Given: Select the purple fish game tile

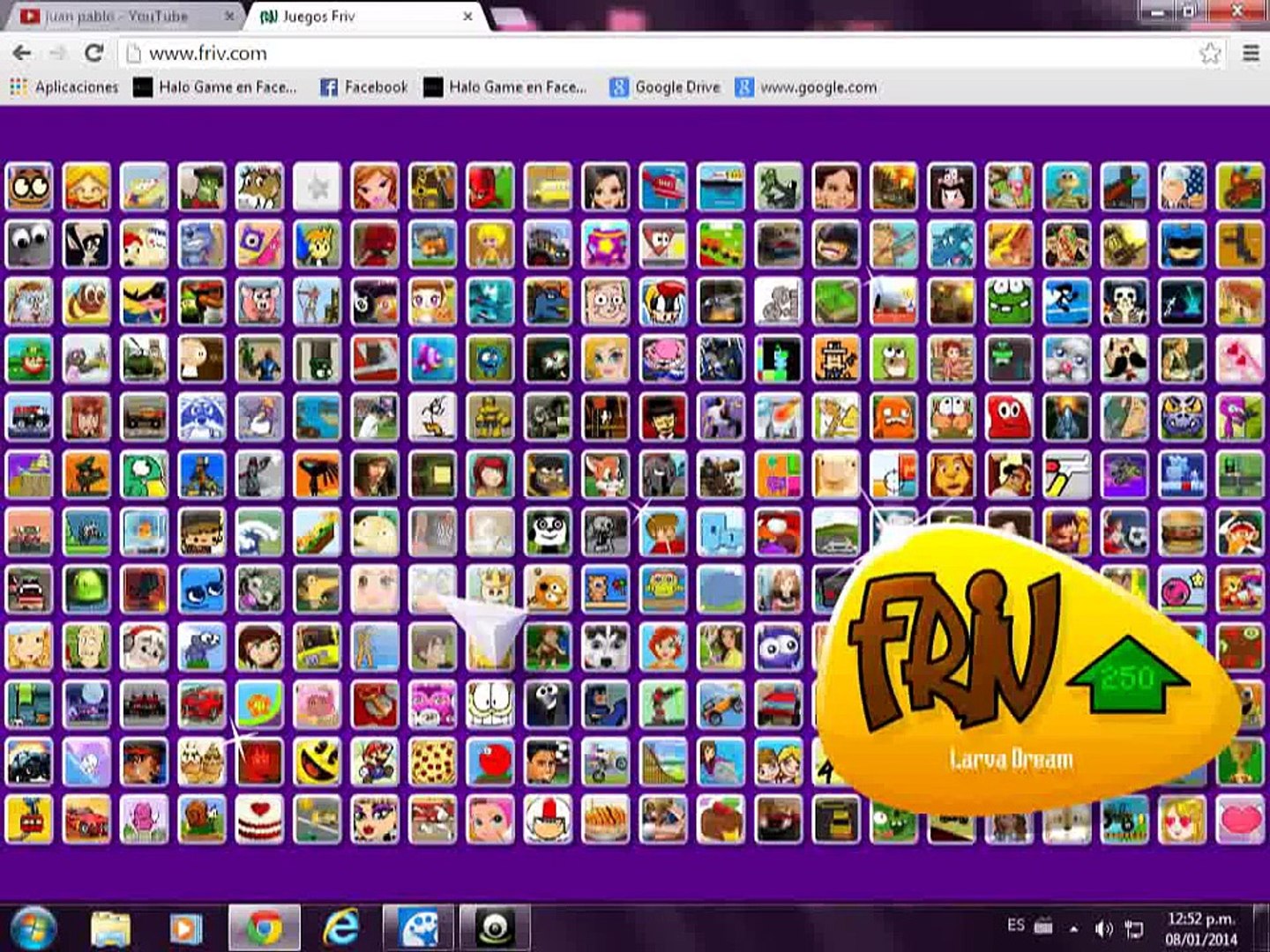Looking at the screenshot, I should tap(432, 359).
